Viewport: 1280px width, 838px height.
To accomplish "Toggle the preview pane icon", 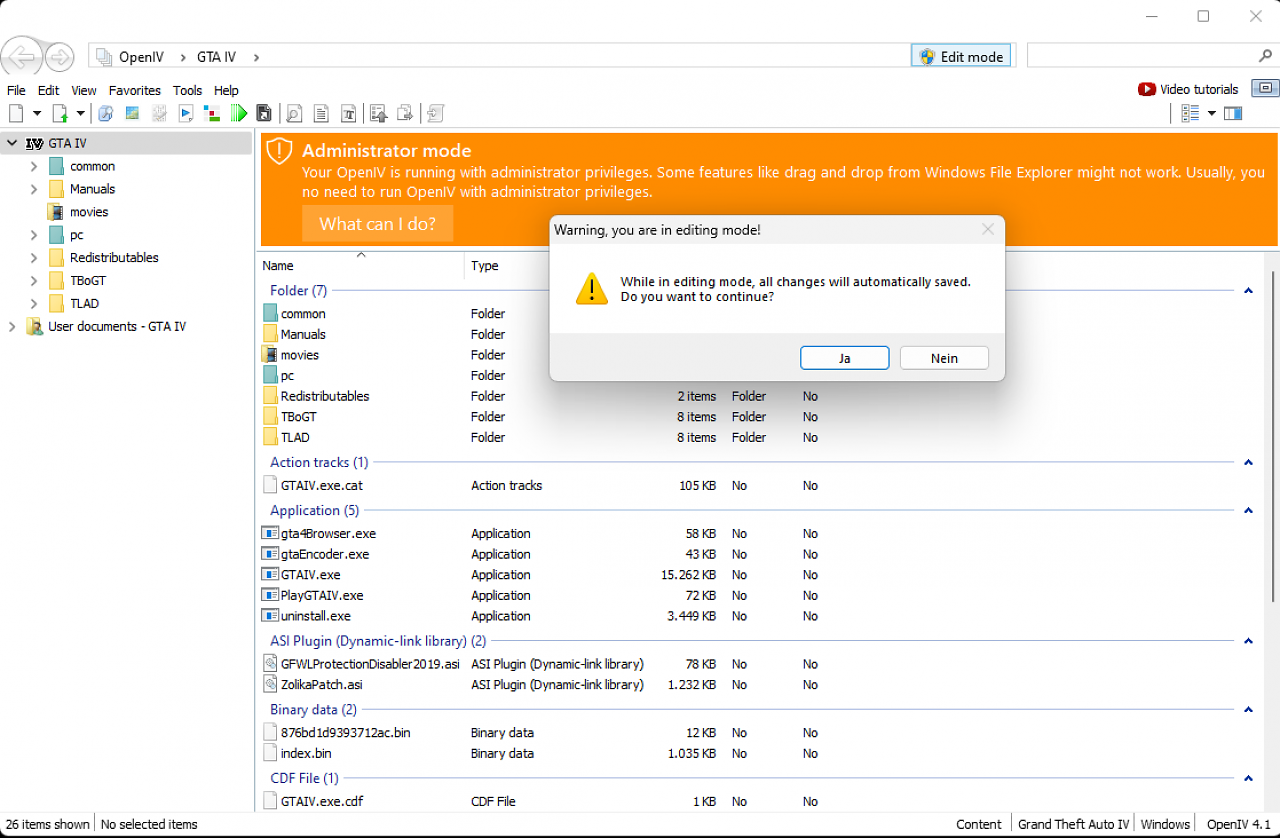I will click(1233, 113).
